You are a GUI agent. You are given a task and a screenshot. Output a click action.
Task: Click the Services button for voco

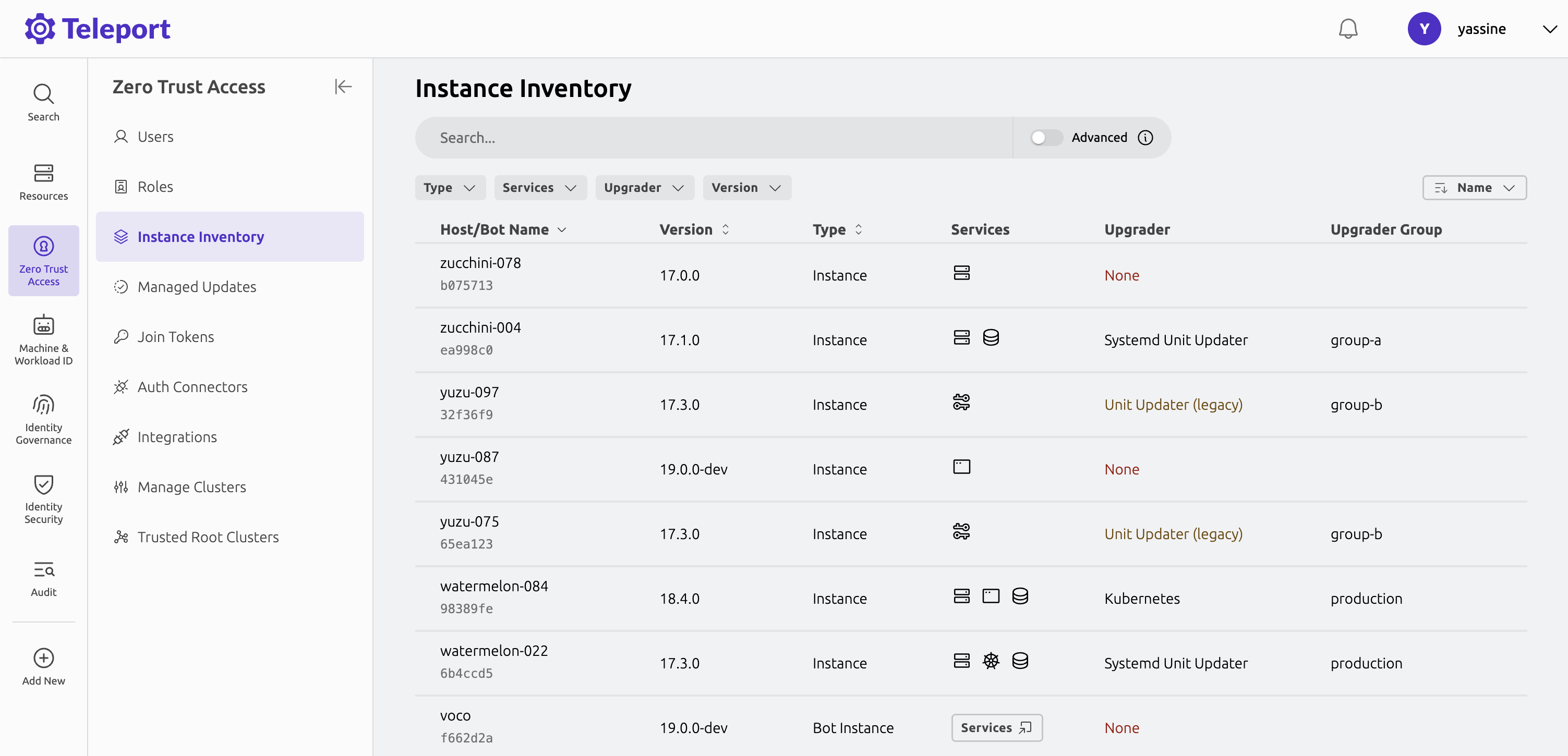(996, 727)
